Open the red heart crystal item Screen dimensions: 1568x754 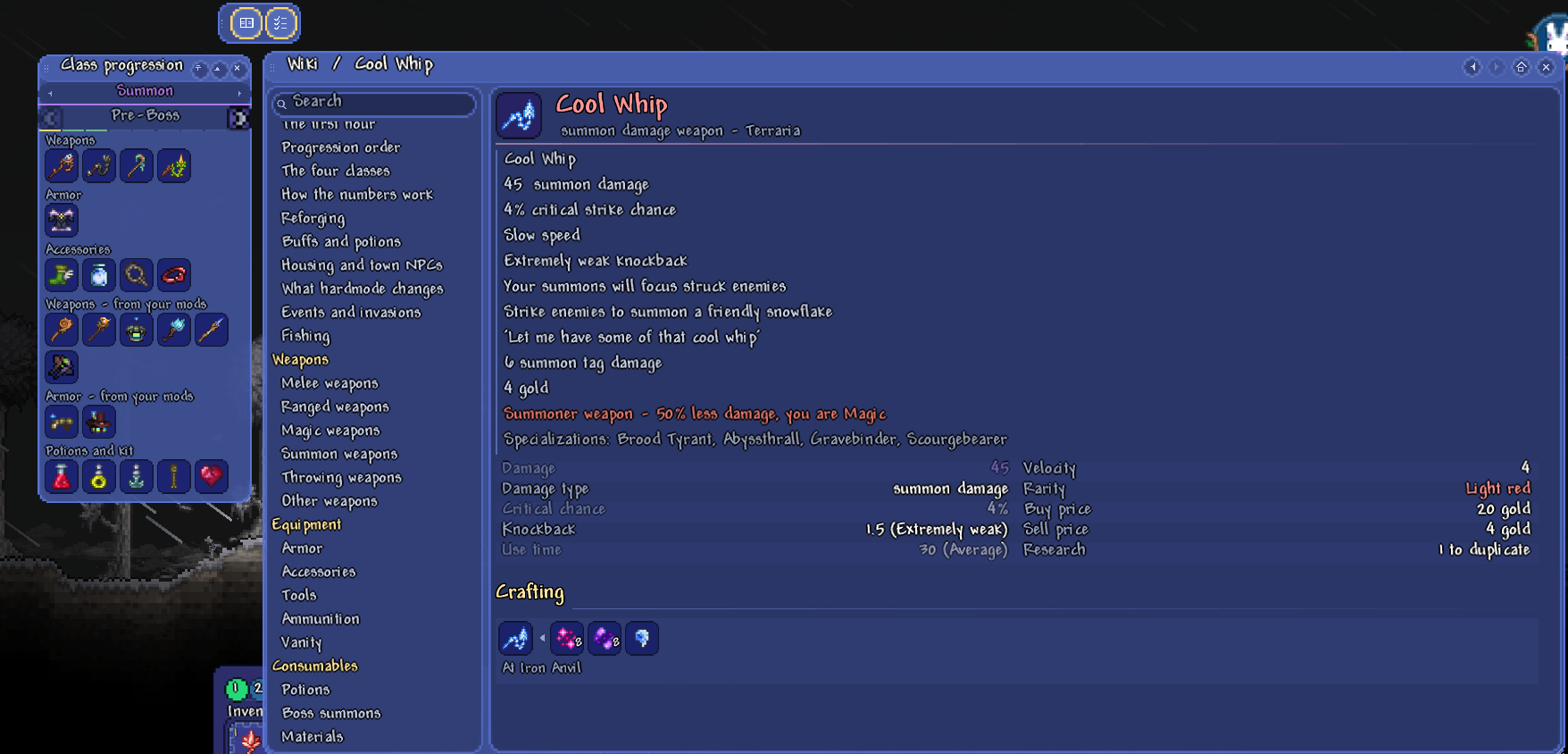[x=212, y=476]
